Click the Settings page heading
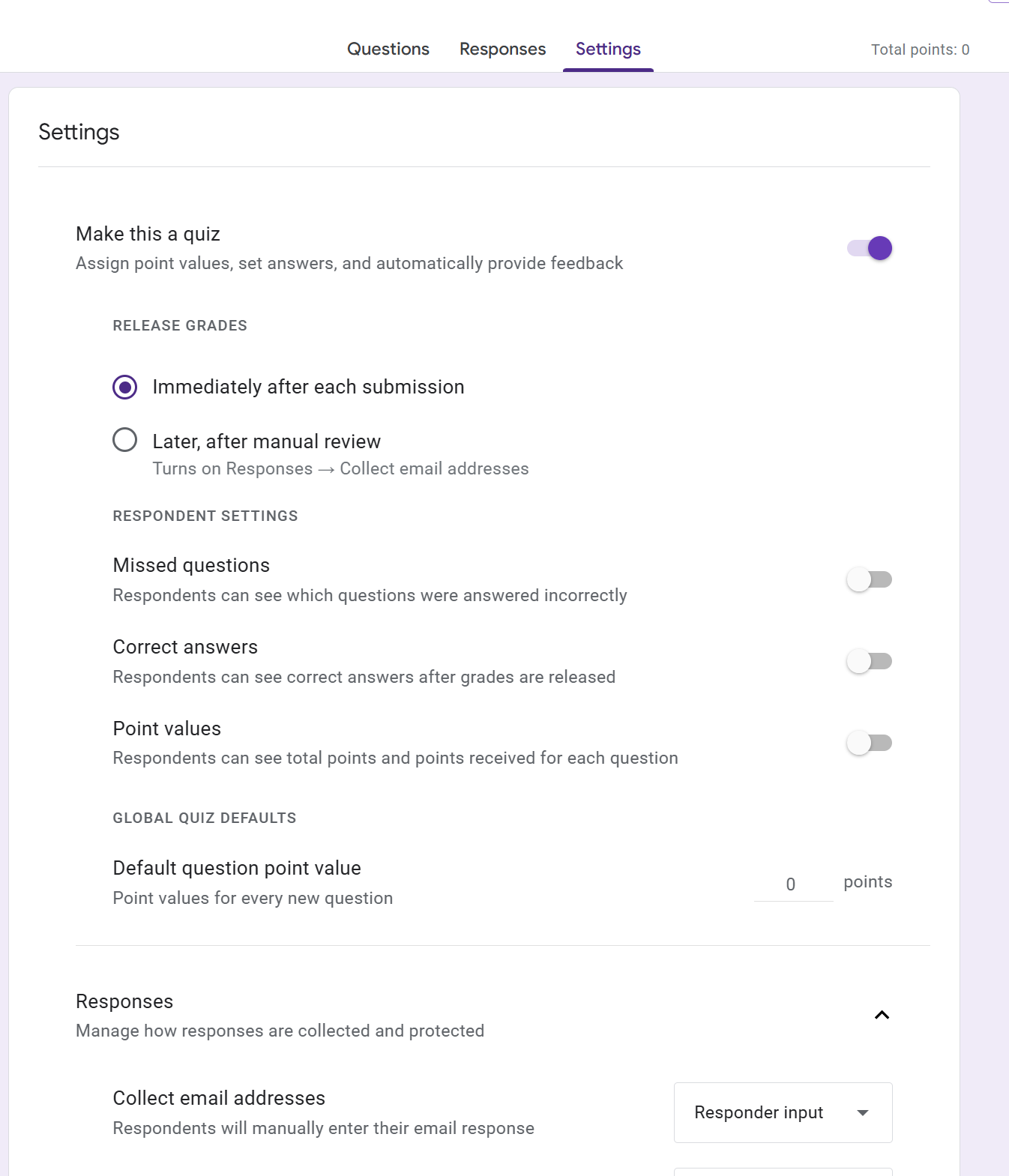This screenshot has width=1009, height=1176. [x=79, y=133]
